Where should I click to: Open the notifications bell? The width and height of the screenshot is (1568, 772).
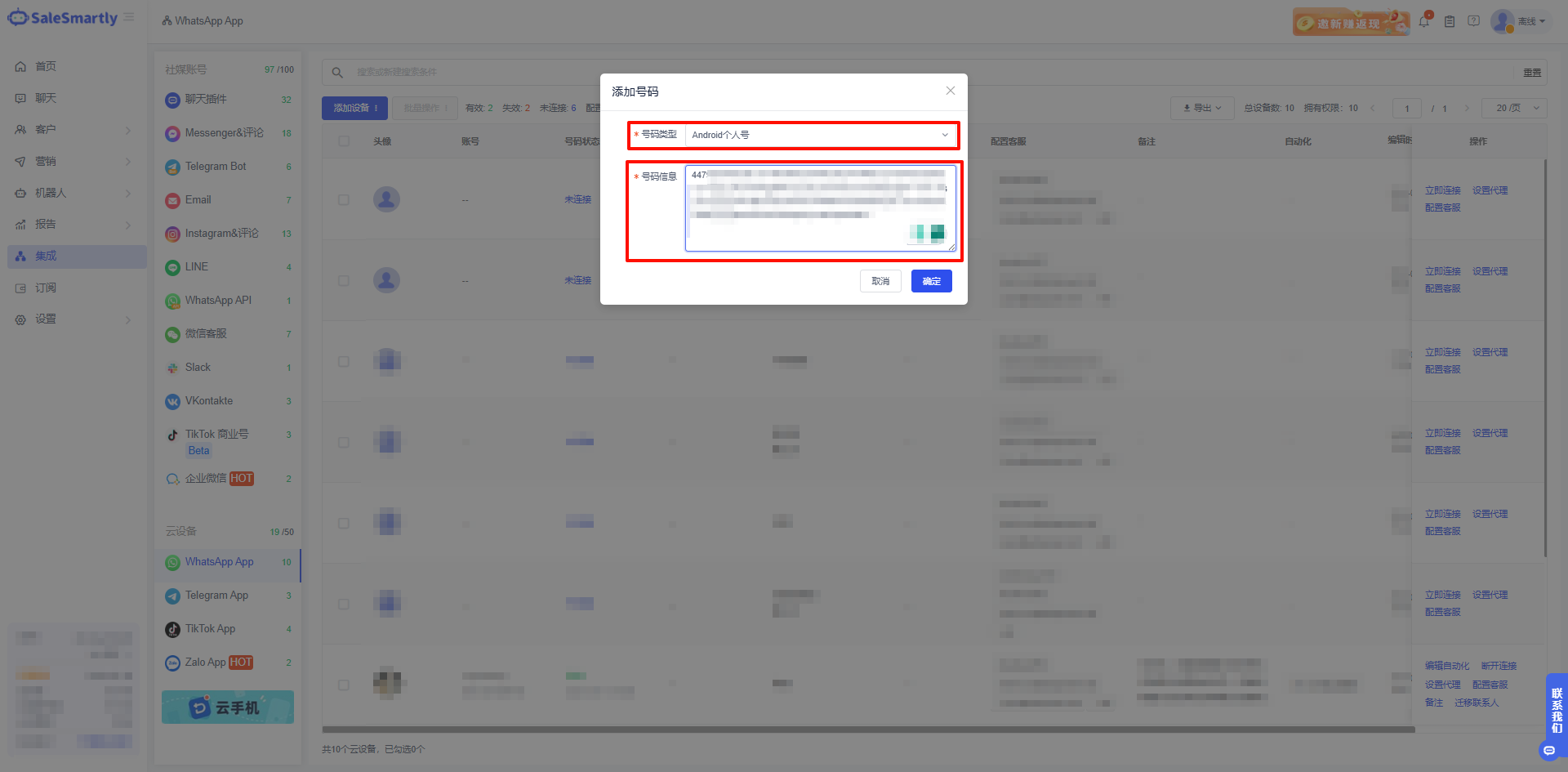tap(1424, 21)
